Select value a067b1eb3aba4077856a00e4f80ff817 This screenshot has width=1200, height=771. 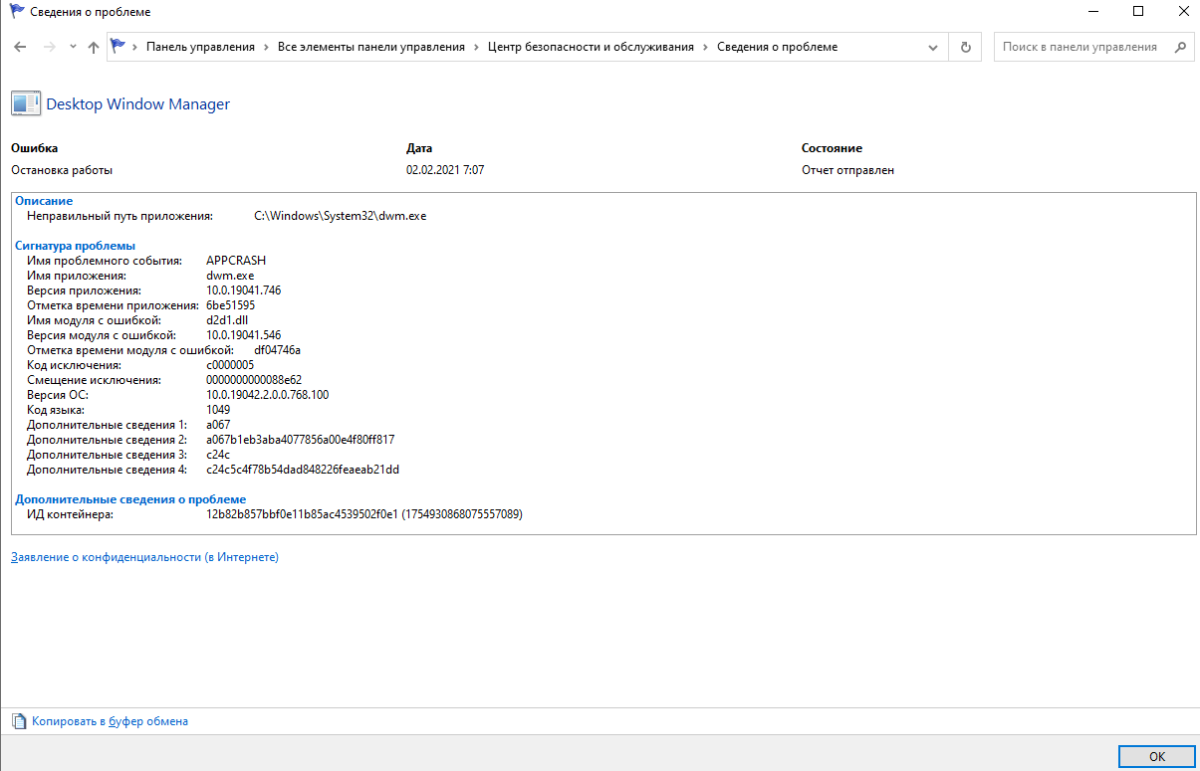[301, 440]
